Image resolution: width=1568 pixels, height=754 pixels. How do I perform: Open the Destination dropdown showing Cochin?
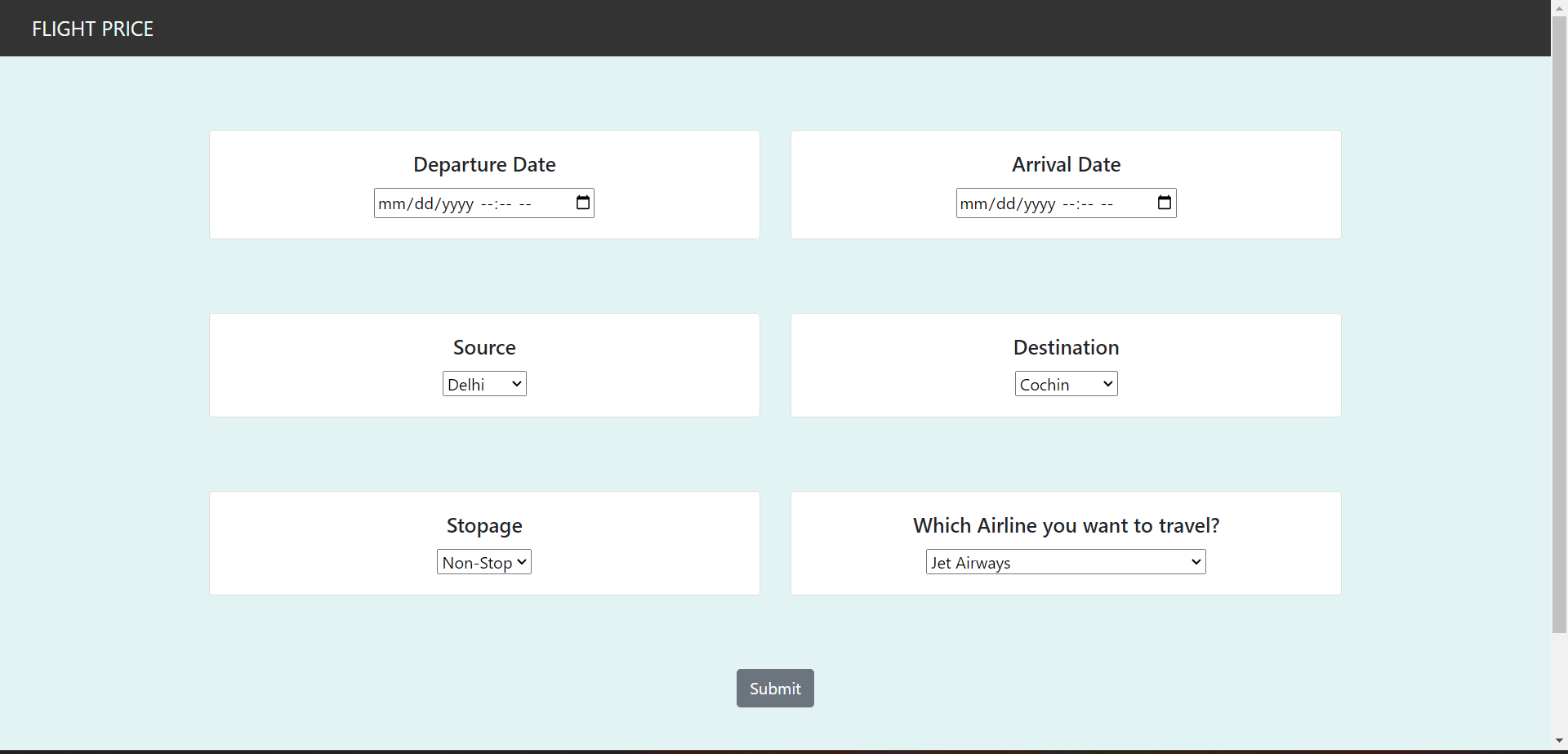point(1066,384)
